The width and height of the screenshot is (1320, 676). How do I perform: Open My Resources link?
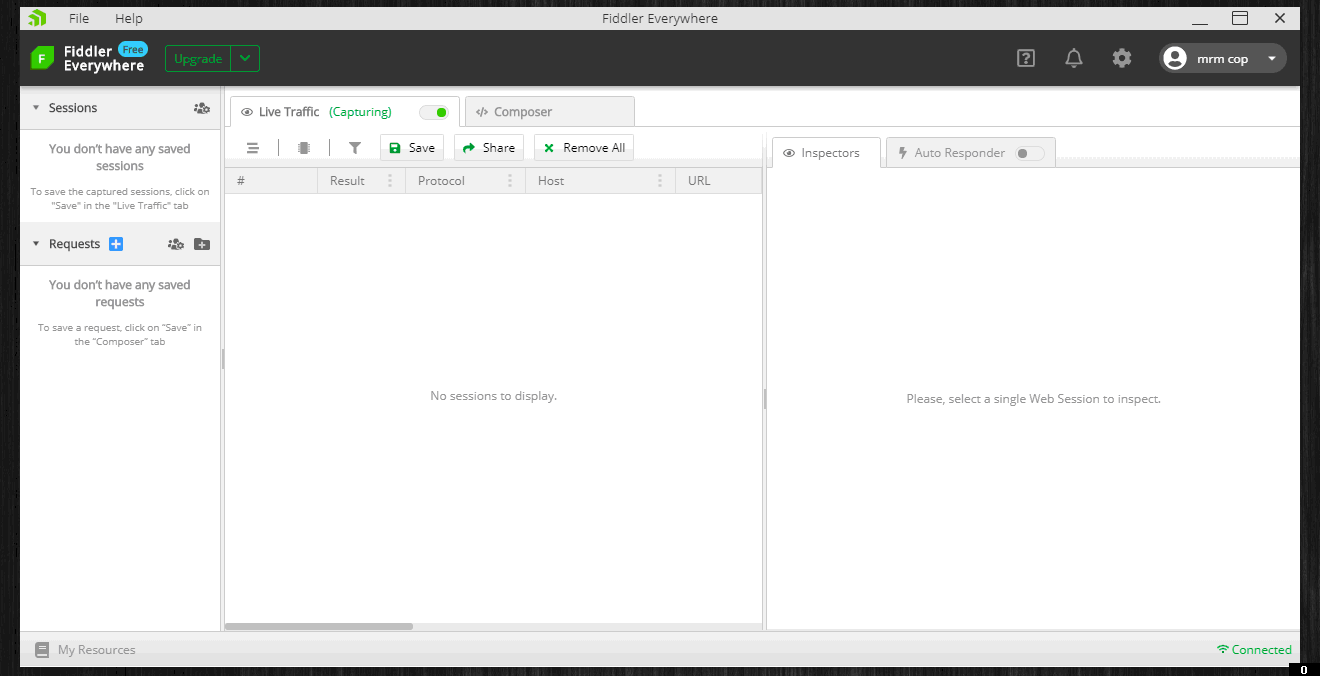[x=97, y=650]
